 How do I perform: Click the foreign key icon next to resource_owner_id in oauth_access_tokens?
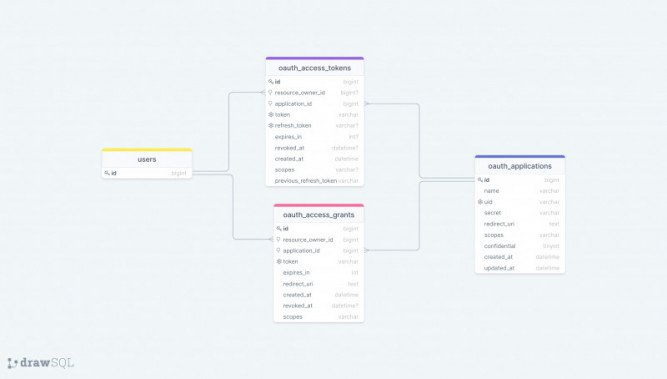[271, 92]
